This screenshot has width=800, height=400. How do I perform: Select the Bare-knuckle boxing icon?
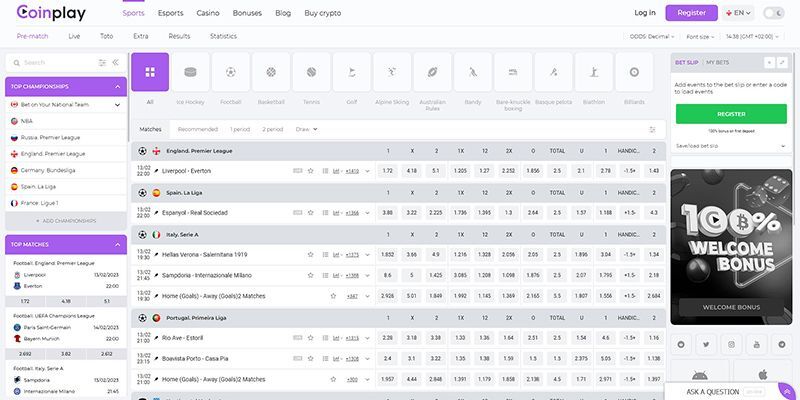pos(513,72)
